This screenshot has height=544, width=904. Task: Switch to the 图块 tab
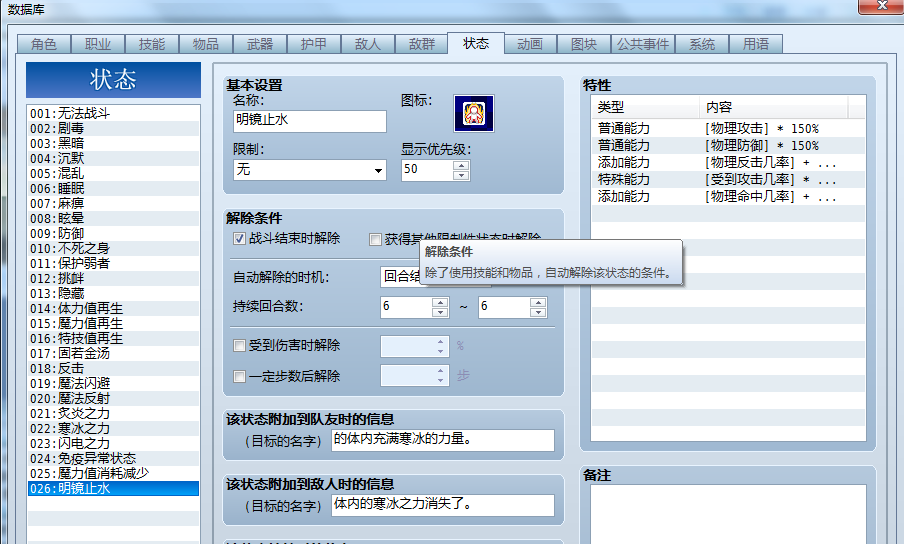pyautogui.click(x=584, y=44)
